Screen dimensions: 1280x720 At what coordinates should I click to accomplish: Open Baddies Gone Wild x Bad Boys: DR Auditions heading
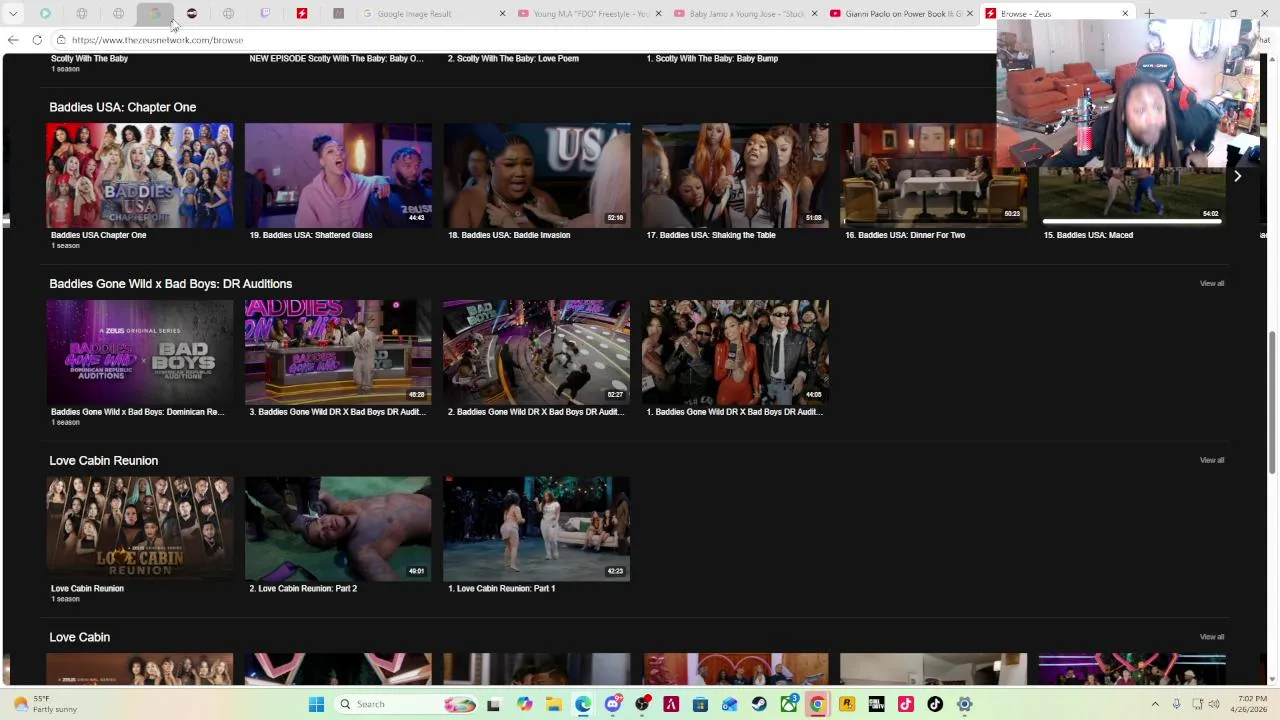(x=171, y=284)
